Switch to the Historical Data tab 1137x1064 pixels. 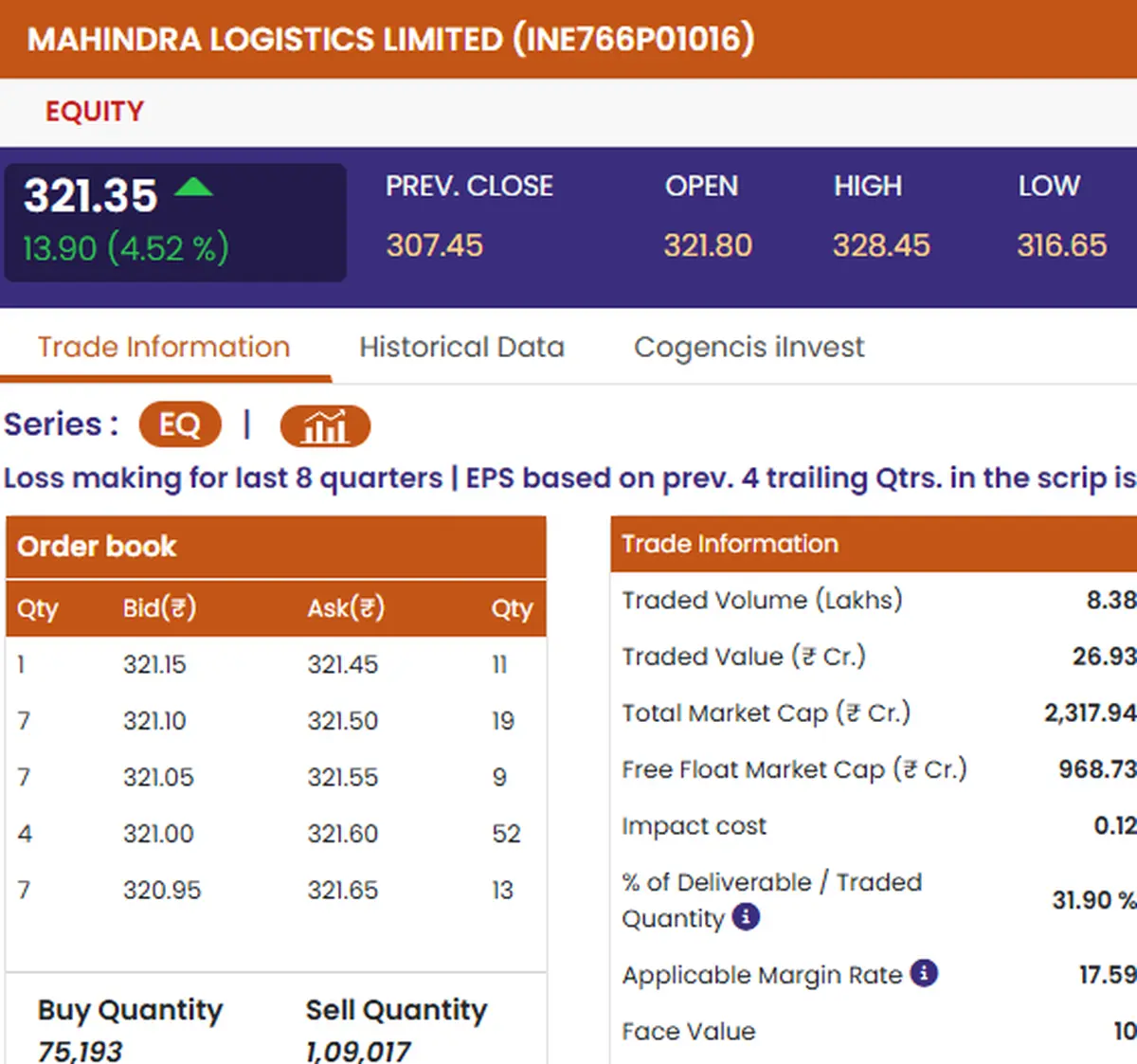[461, 347]
